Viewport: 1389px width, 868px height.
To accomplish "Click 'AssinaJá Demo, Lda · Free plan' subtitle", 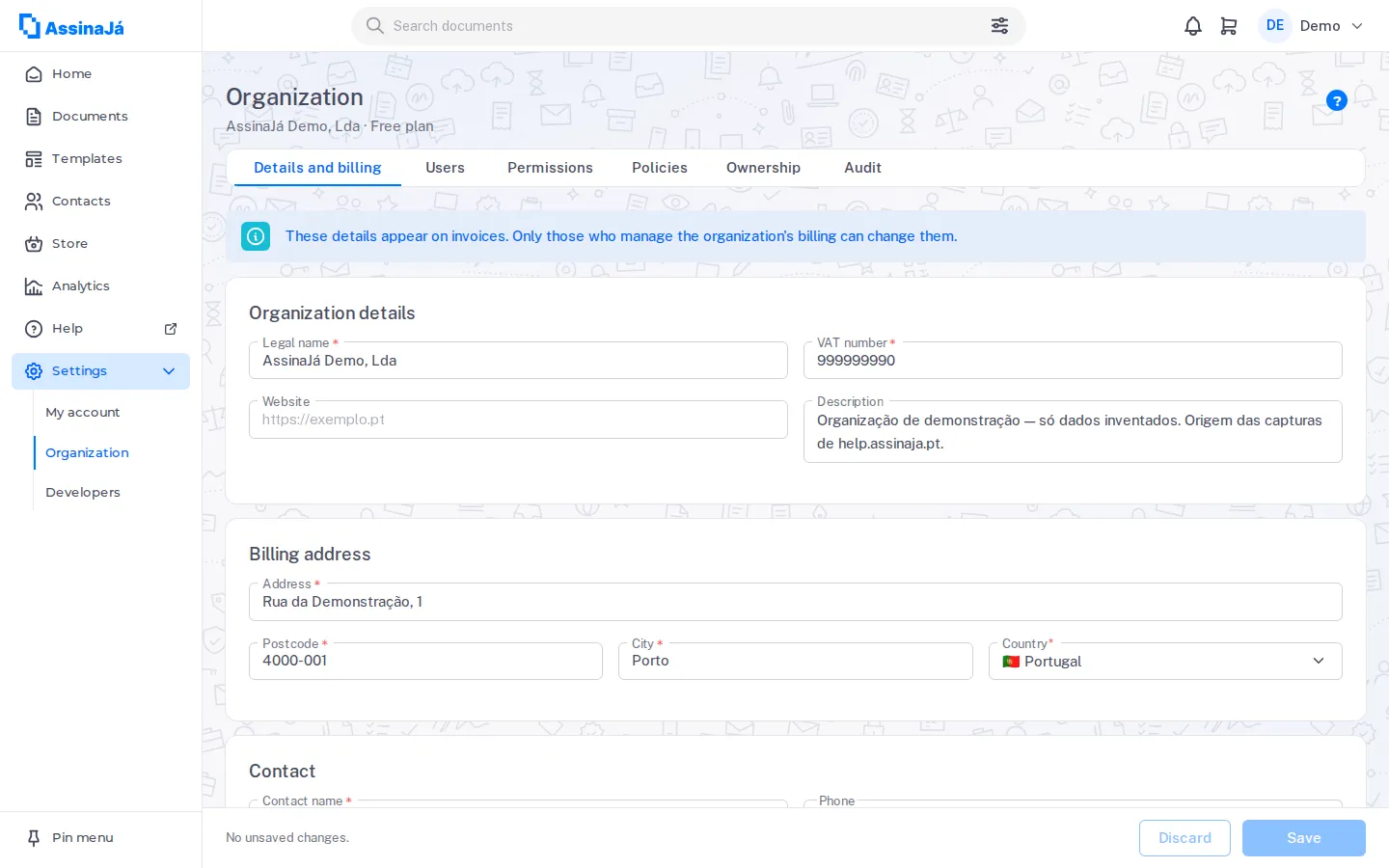I will pos(330,126).
